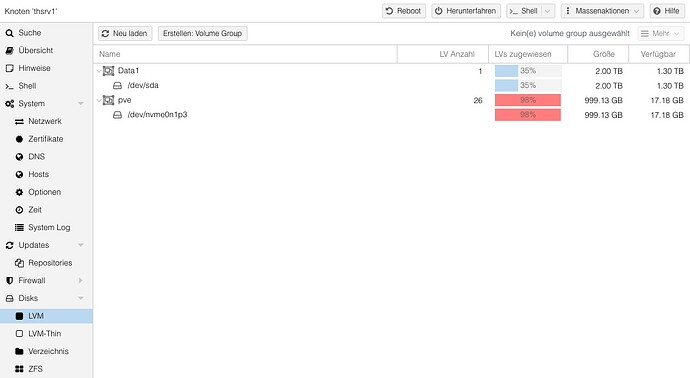Click Erstellen: Volume Group button

(x=202, y=33)
